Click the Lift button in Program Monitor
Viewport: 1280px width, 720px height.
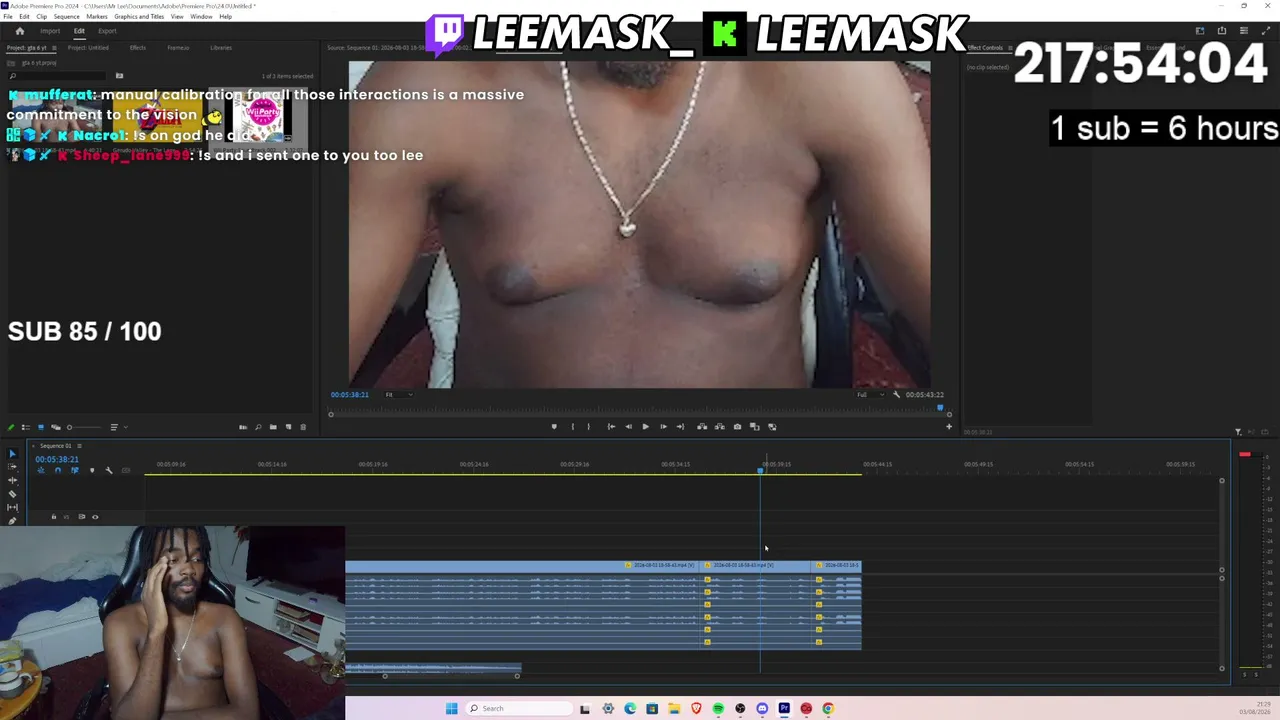click(x=702, y=427)
